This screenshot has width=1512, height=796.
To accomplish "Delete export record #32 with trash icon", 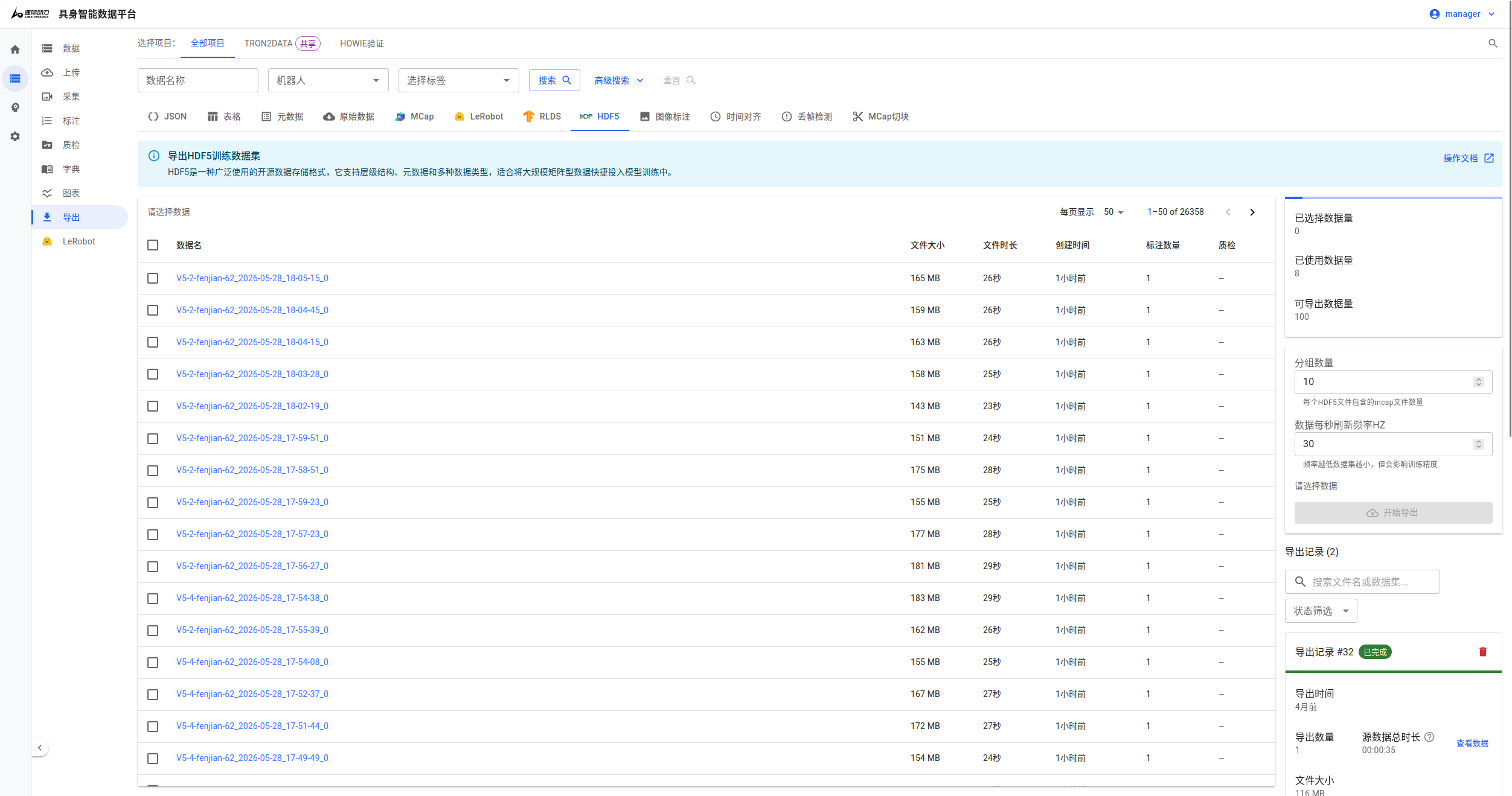I will 1482,652.
